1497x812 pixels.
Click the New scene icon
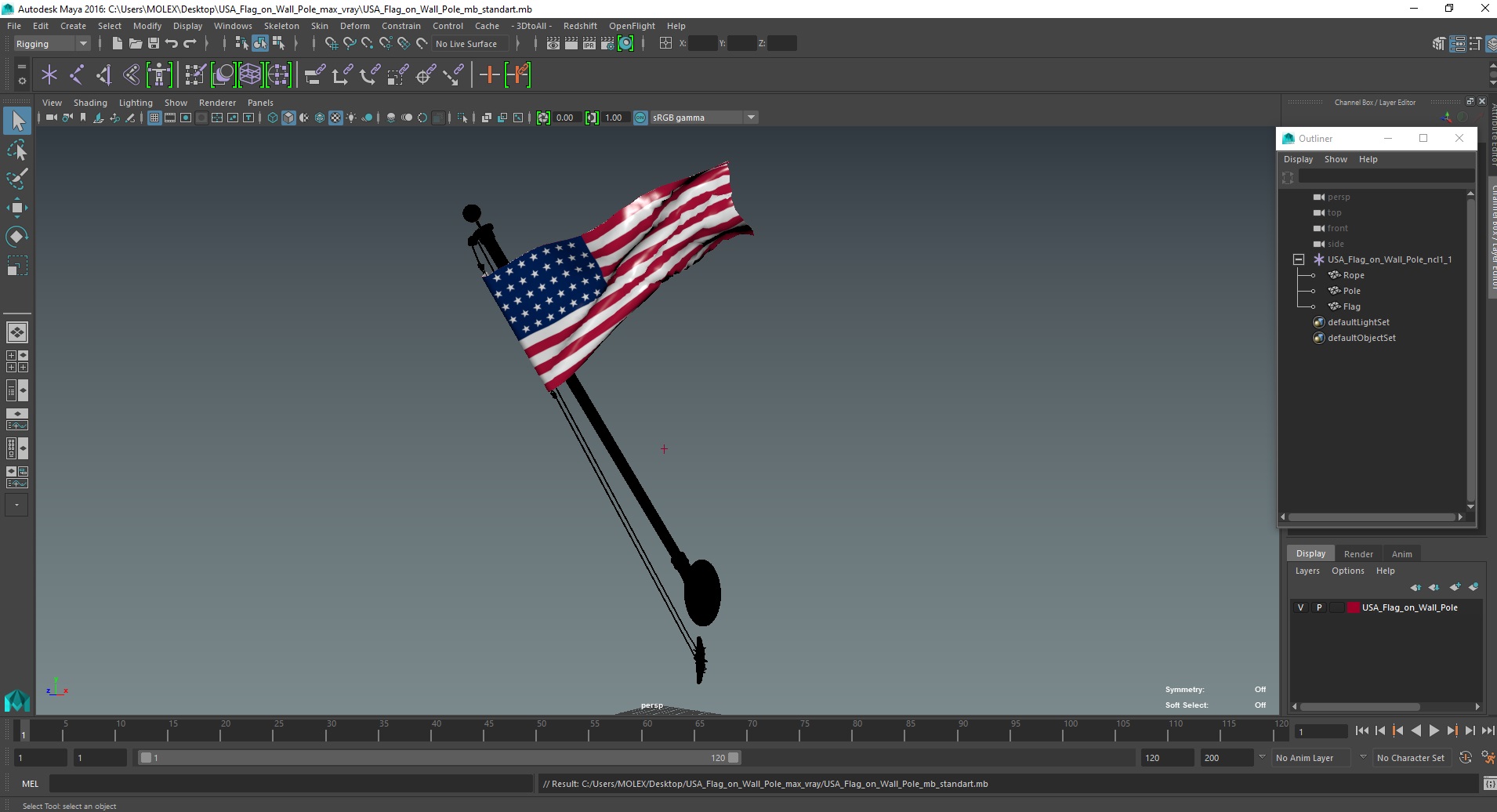point(117,44)
